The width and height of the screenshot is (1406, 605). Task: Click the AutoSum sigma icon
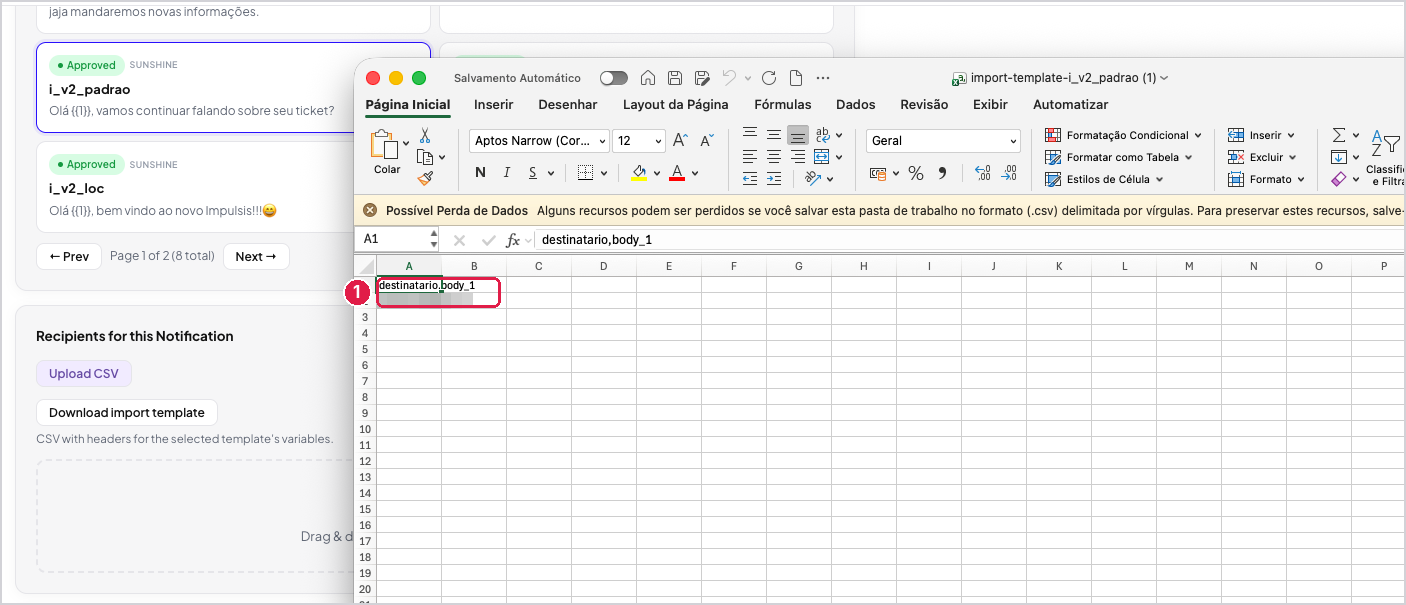coord(1338,135)
